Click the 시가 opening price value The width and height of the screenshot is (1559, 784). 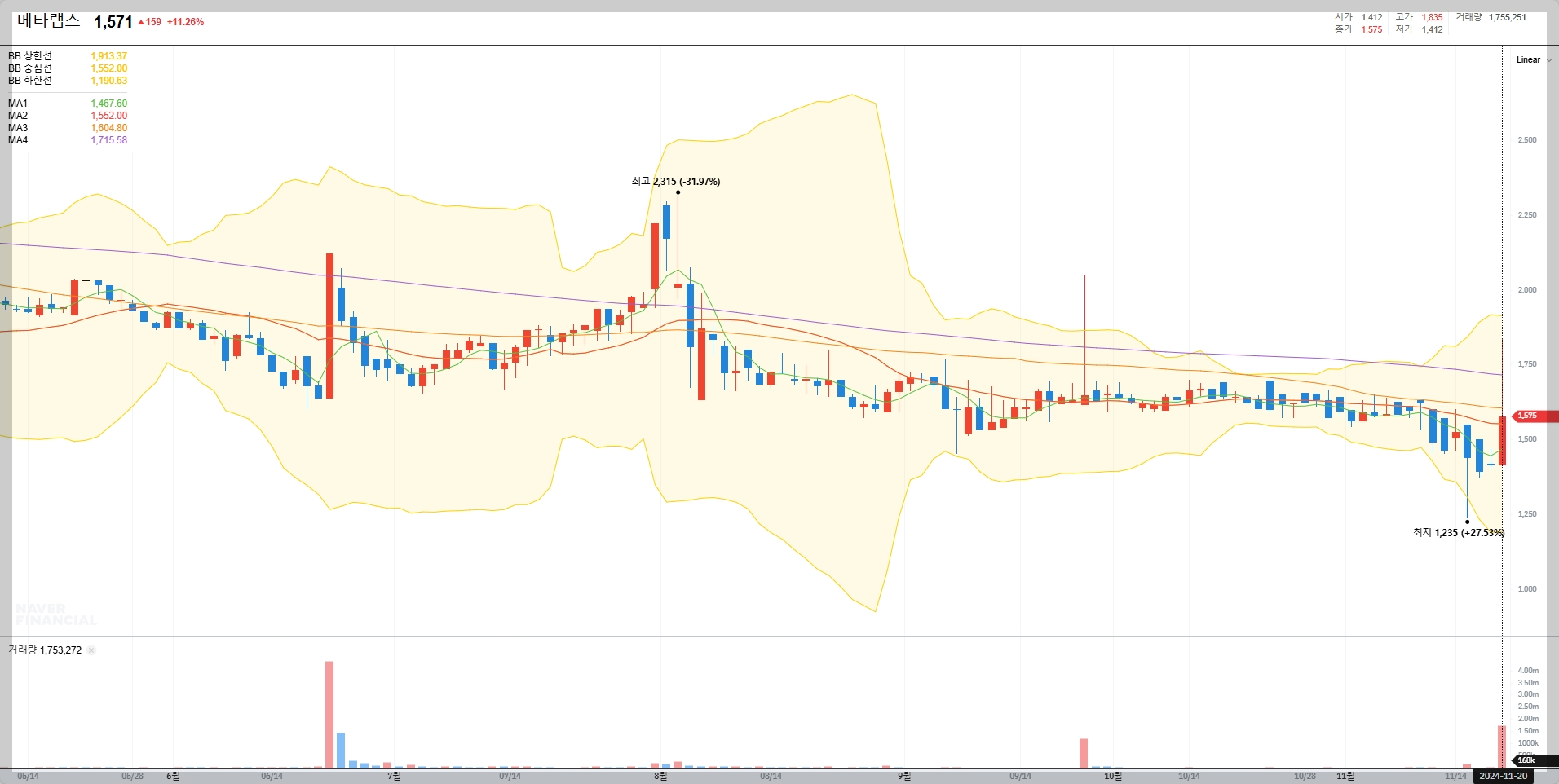tap(1371, 17)
